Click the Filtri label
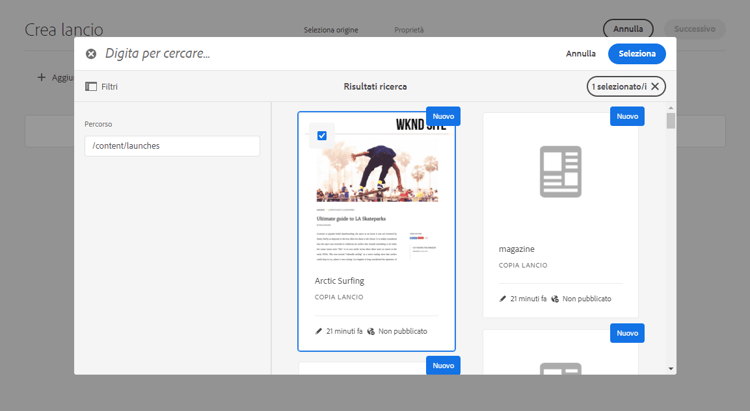Viewport: 750px width, 411px height. click(x=110, y=87)
